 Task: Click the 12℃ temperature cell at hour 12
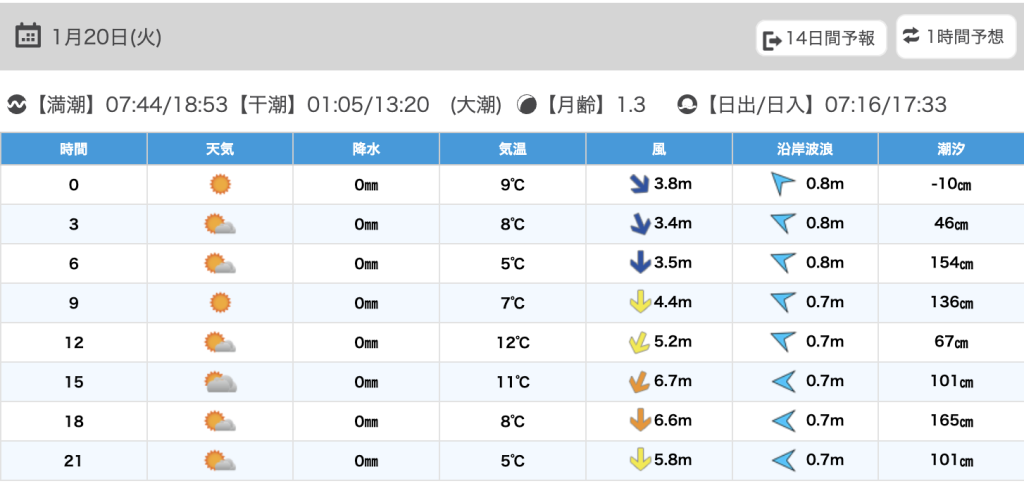tap(512, 342)
